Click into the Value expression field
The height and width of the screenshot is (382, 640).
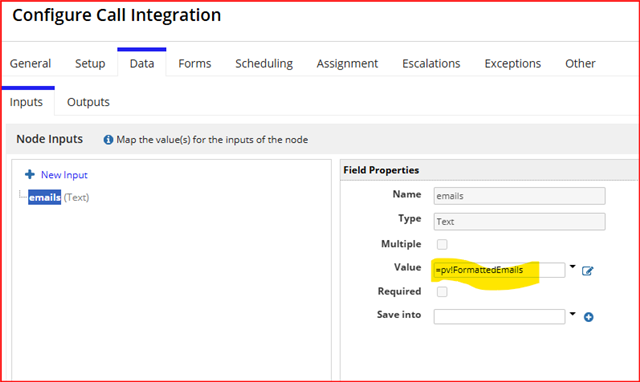point(499,270)
